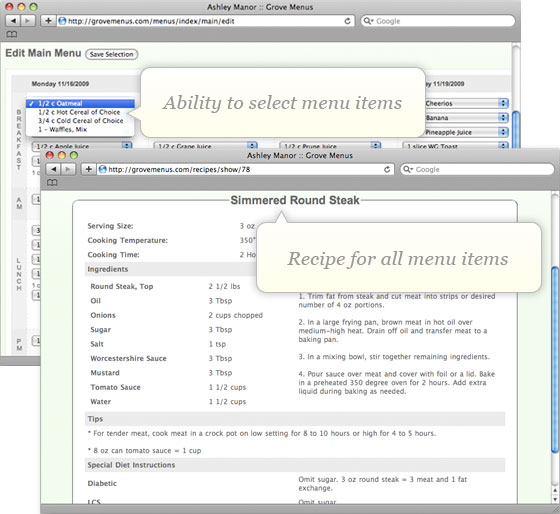Open the Banana dropdown
The width and height of the screenshot is (560, 514).
click(466, 118)
